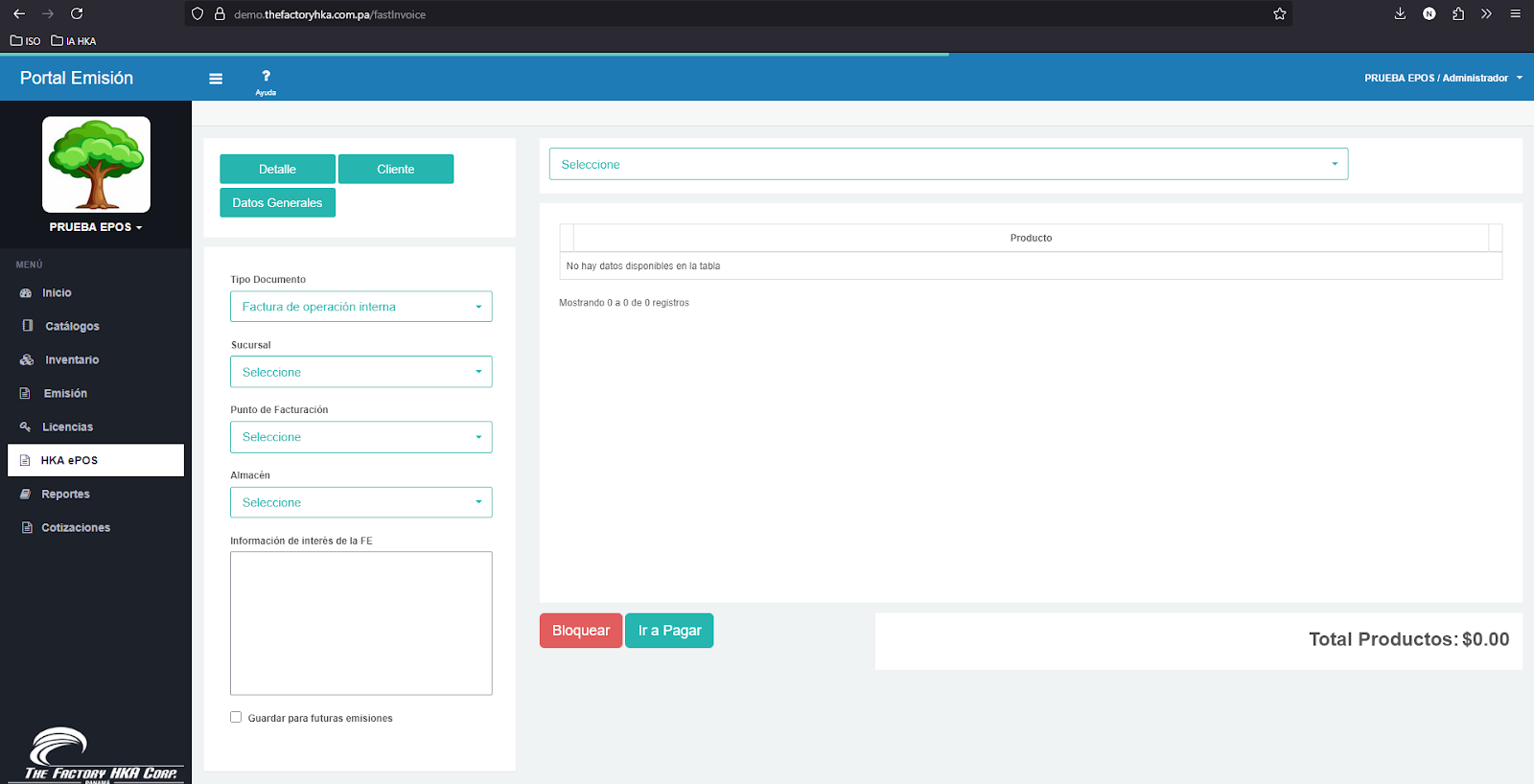
Task: Expand the Almacén dropdown
Action: [x=360, y=502]
